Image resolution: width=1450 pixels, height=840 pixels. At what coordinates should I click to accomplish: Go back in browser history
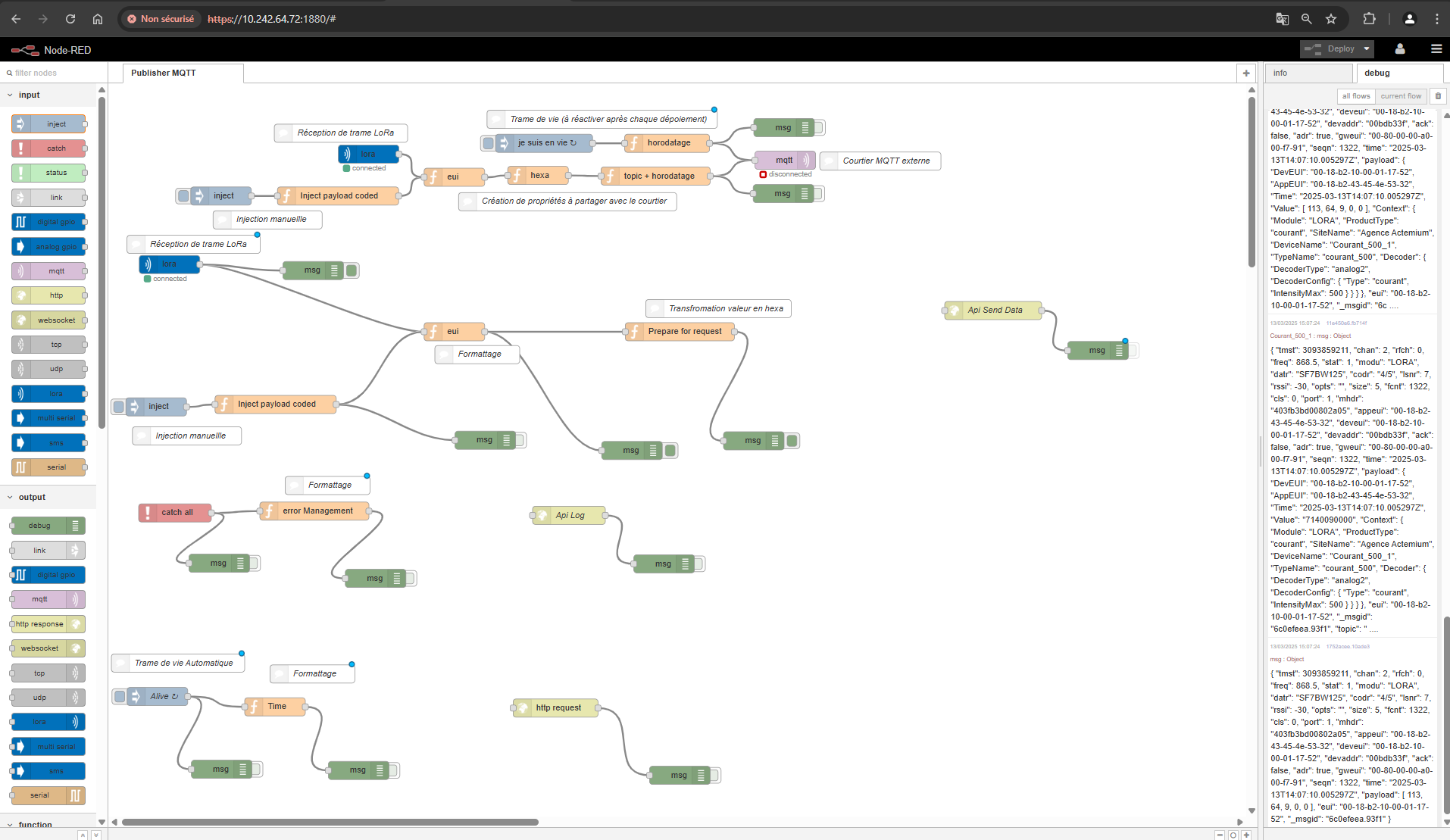coord(16,19)
